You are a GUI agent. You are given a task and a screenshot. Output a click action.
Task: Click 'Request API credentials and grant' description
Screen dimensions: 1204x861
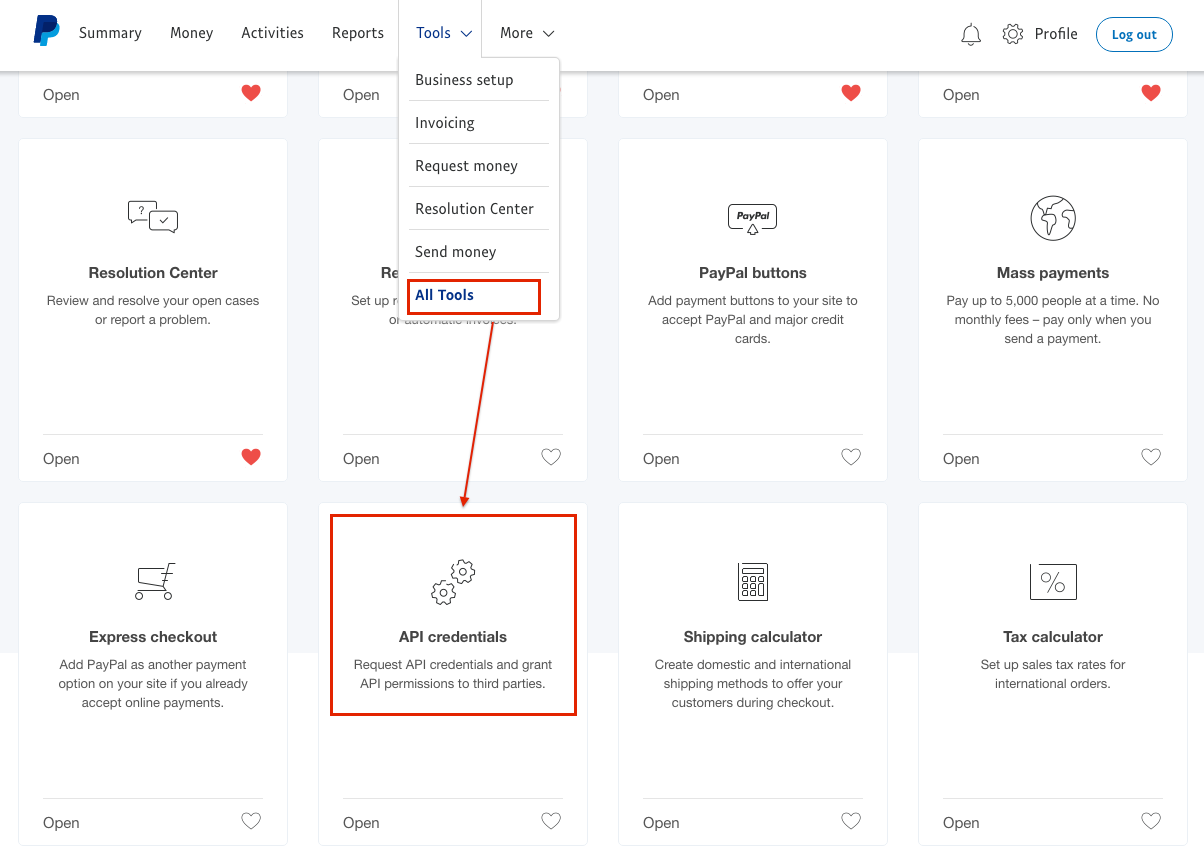click(453, 674)
